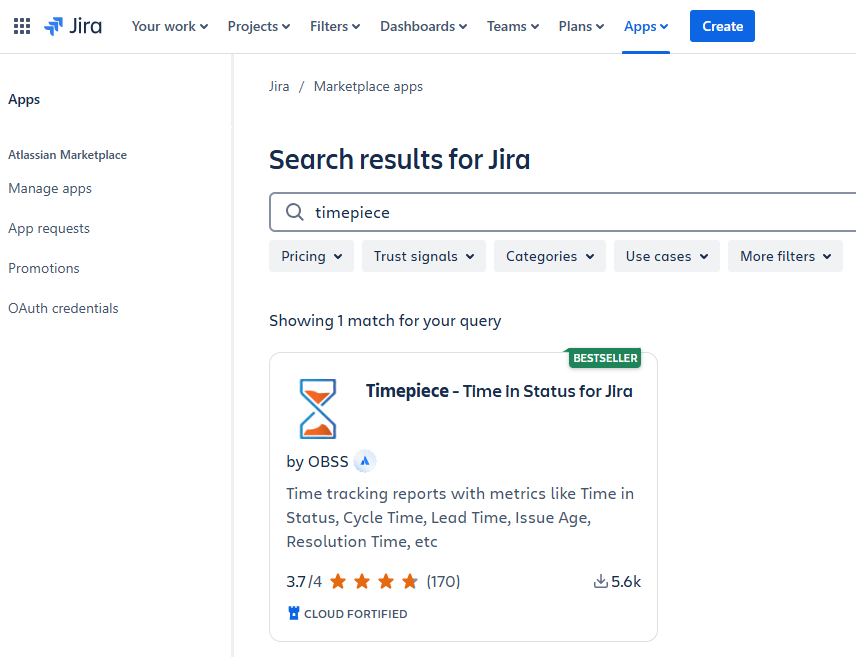Click the Timepiece hourglass app icon
Viewport: 856px width, 657px height.
(x=318, y=408)
